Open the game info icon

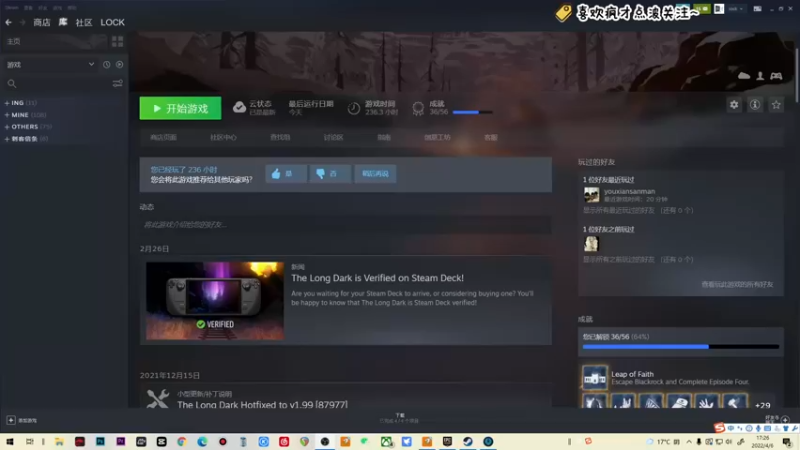755,105
